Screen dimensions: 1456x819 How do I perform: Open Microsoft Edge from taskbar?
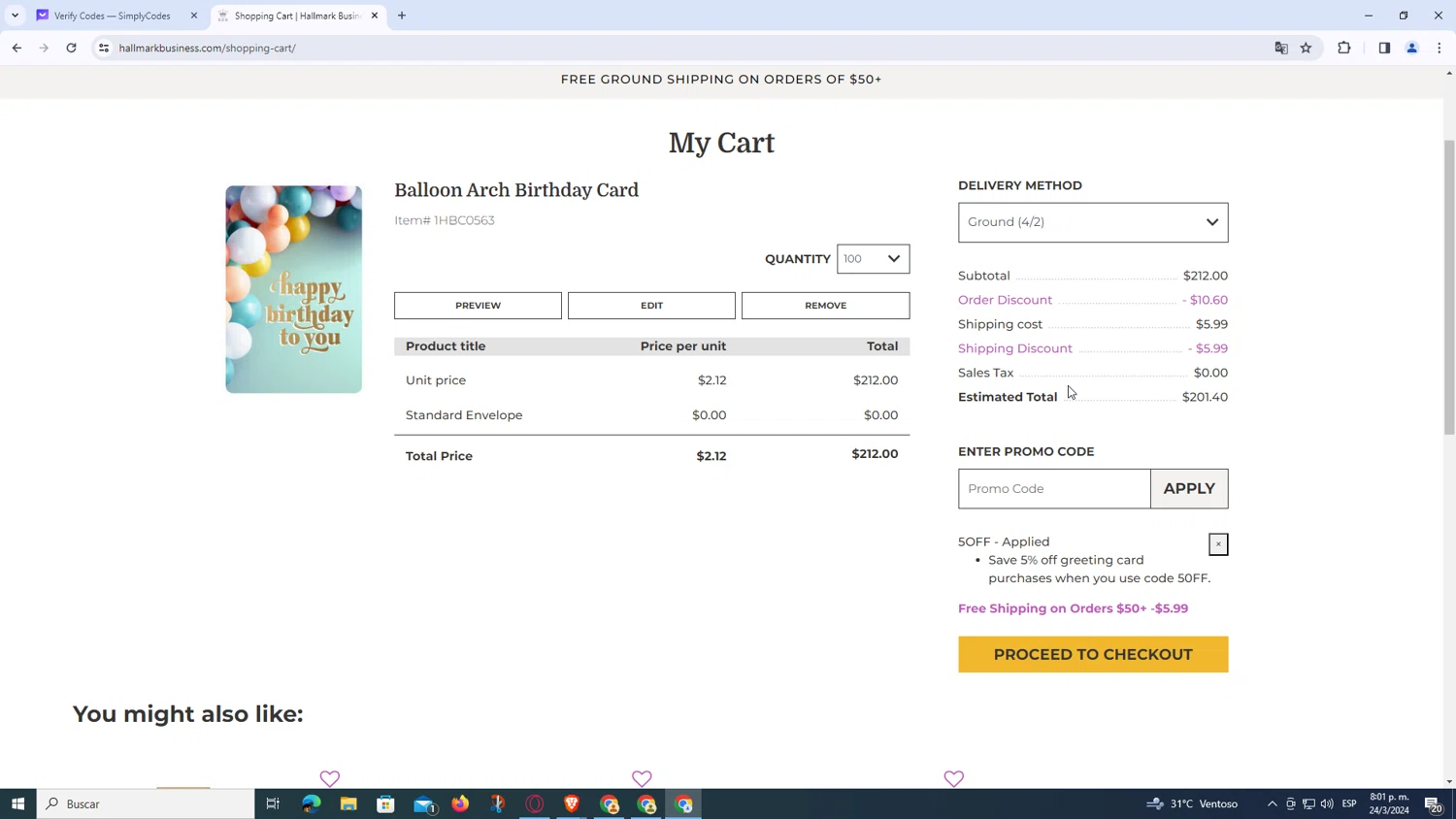coord(311,803)
